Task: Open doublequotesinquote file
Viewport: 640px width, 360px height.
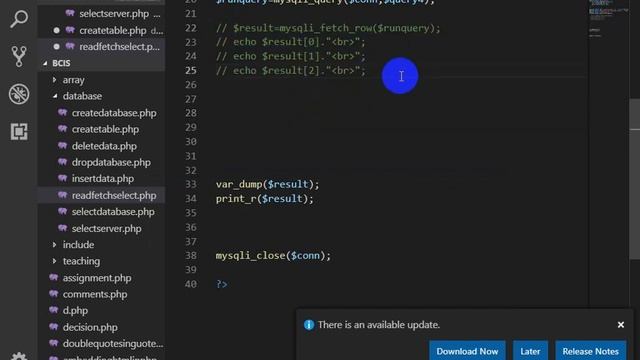Action: (x=113, y=343)
